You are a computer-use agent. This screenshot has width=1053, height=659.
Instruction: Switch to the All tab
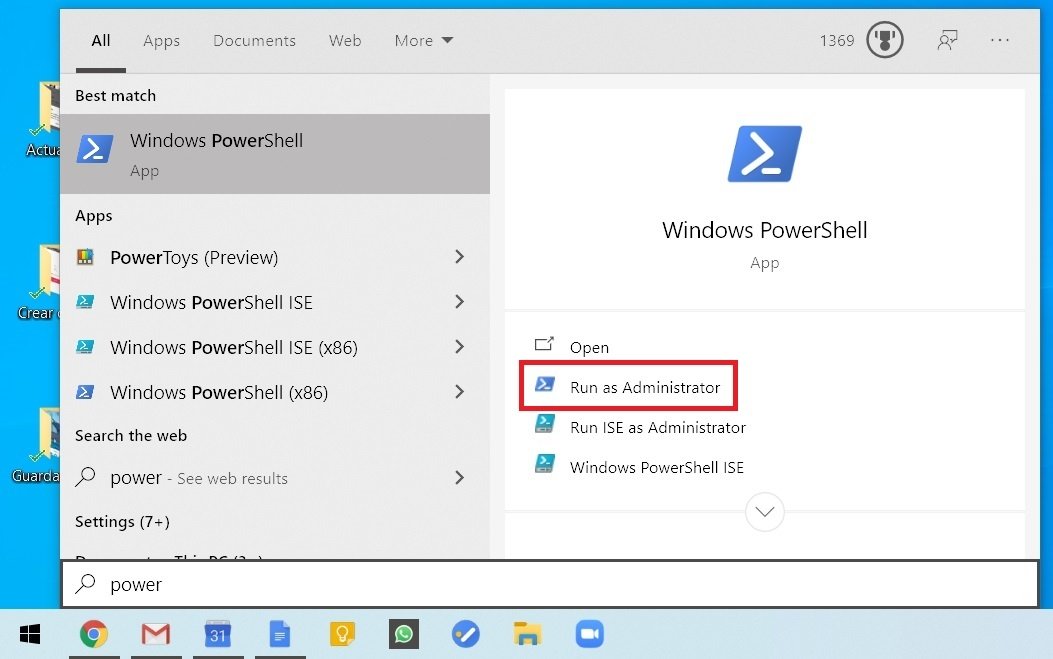(x=101, y=41)
